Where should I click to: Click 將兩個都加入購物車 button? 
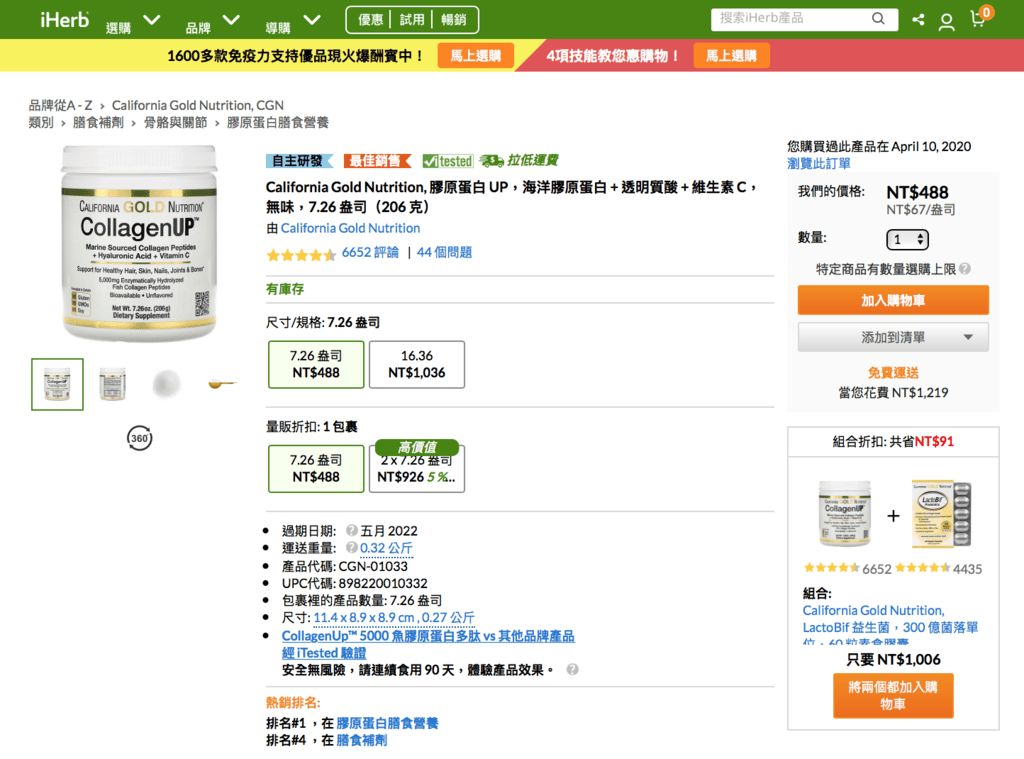[x=893, y=696]
